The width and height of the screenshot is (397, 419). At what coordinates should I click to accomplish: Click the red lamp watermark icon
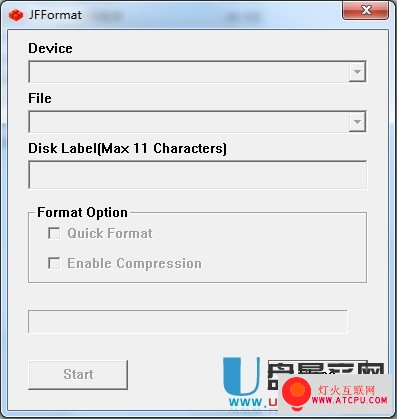tap(296, 392)
